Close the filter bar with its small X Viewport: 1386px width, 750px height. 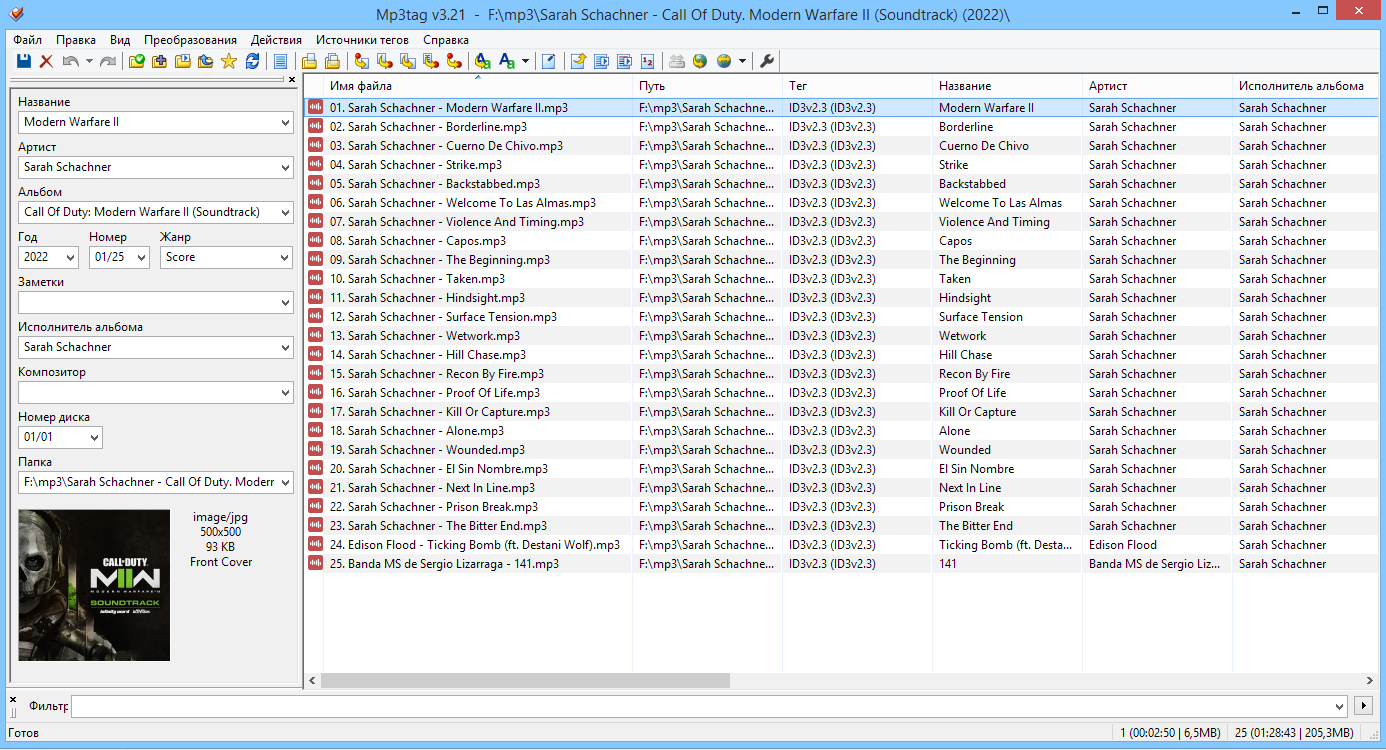pos(13,699)
